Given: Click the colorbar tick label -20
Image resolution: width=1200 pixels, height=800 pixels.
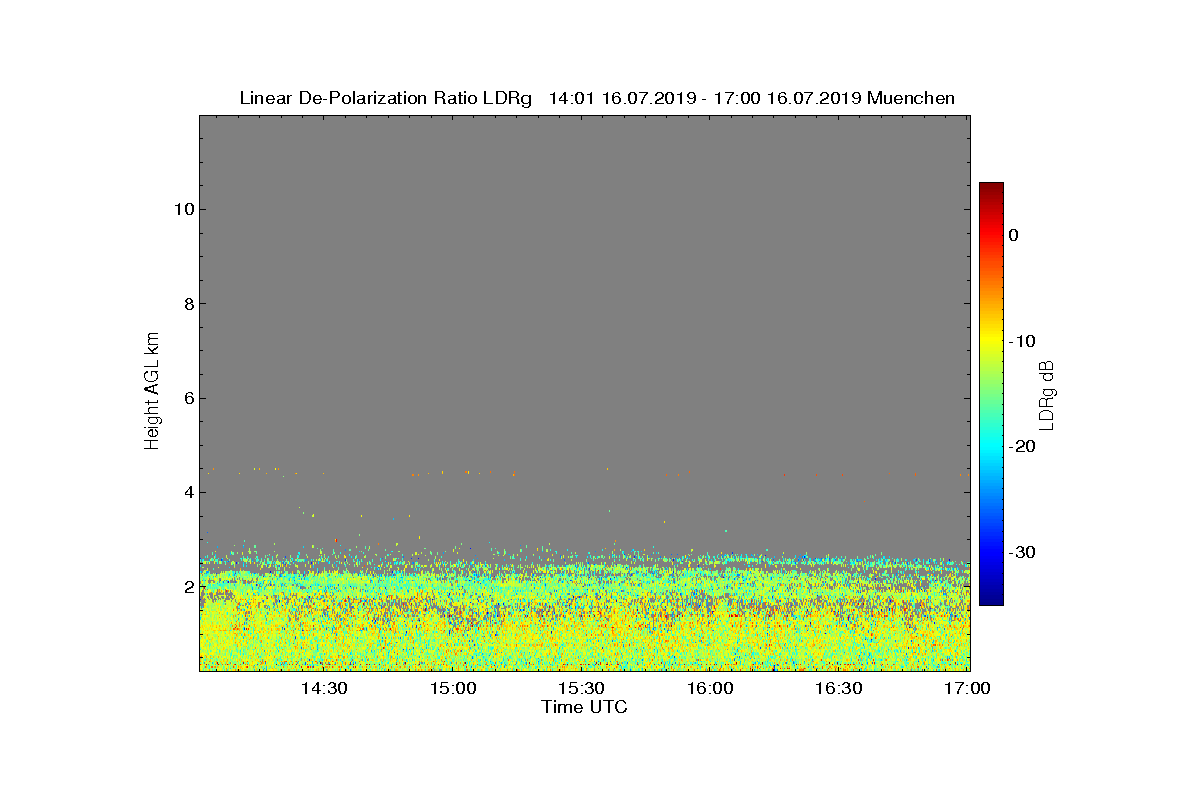Looking at the screenshot, I should pos(1021,447).
